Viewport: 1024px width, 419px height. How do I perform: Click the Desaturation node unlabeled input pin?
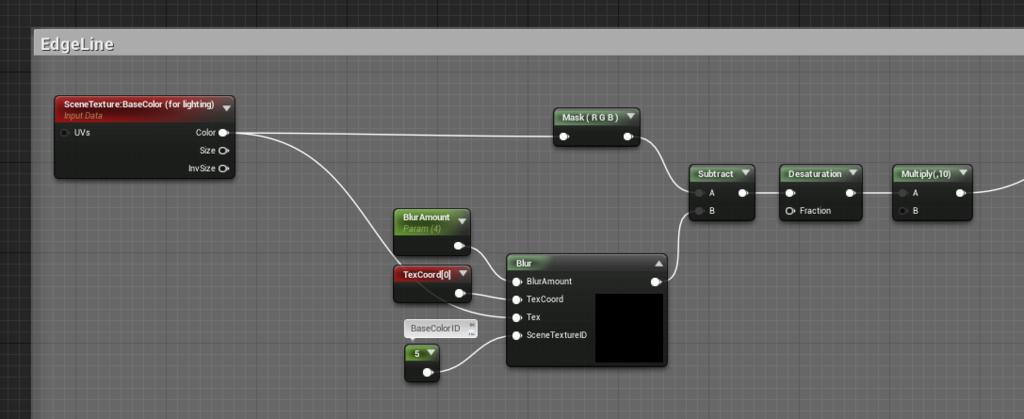[x=790, y=193]
